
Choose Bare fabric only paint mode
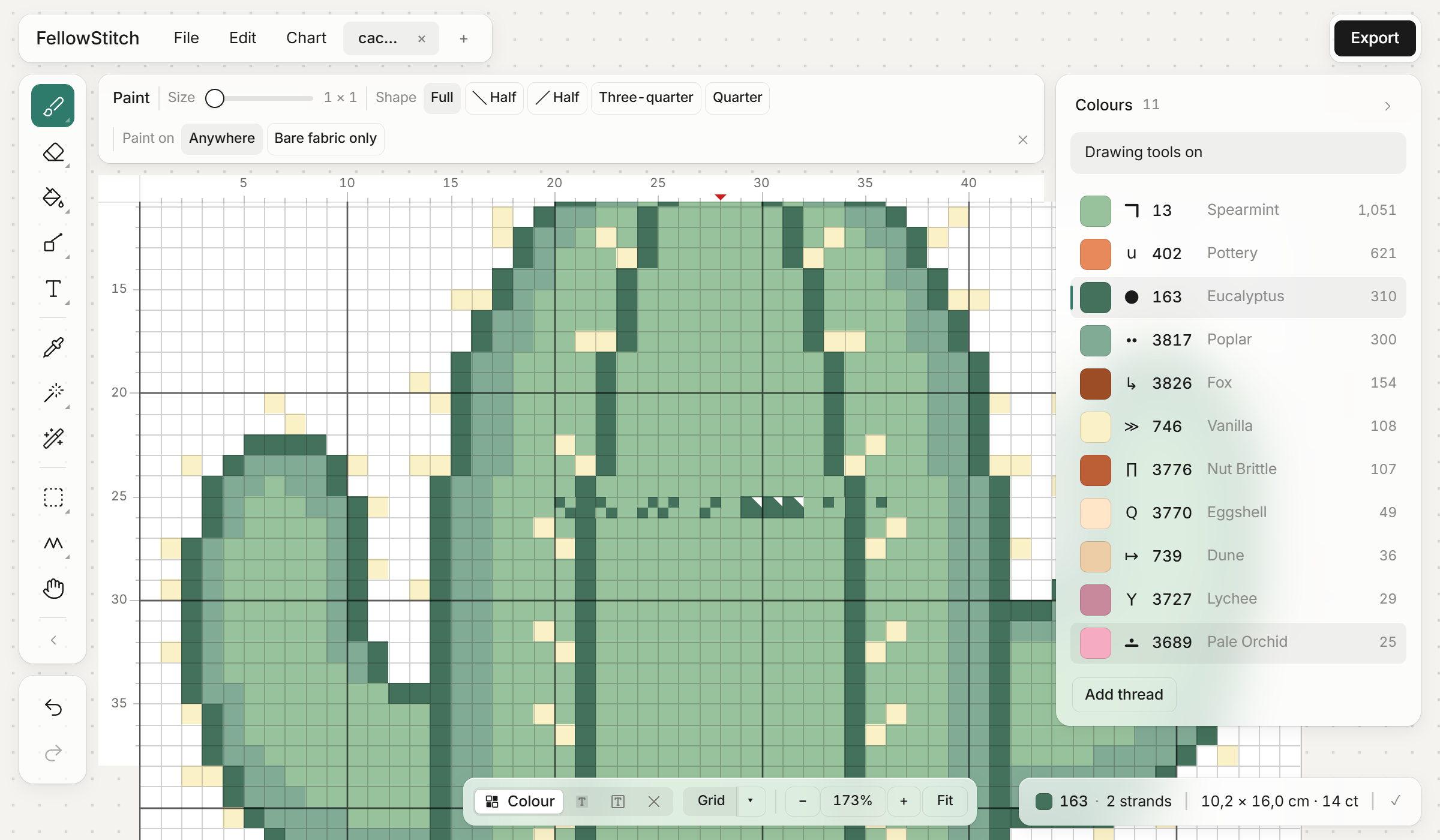tap(325, 139)
